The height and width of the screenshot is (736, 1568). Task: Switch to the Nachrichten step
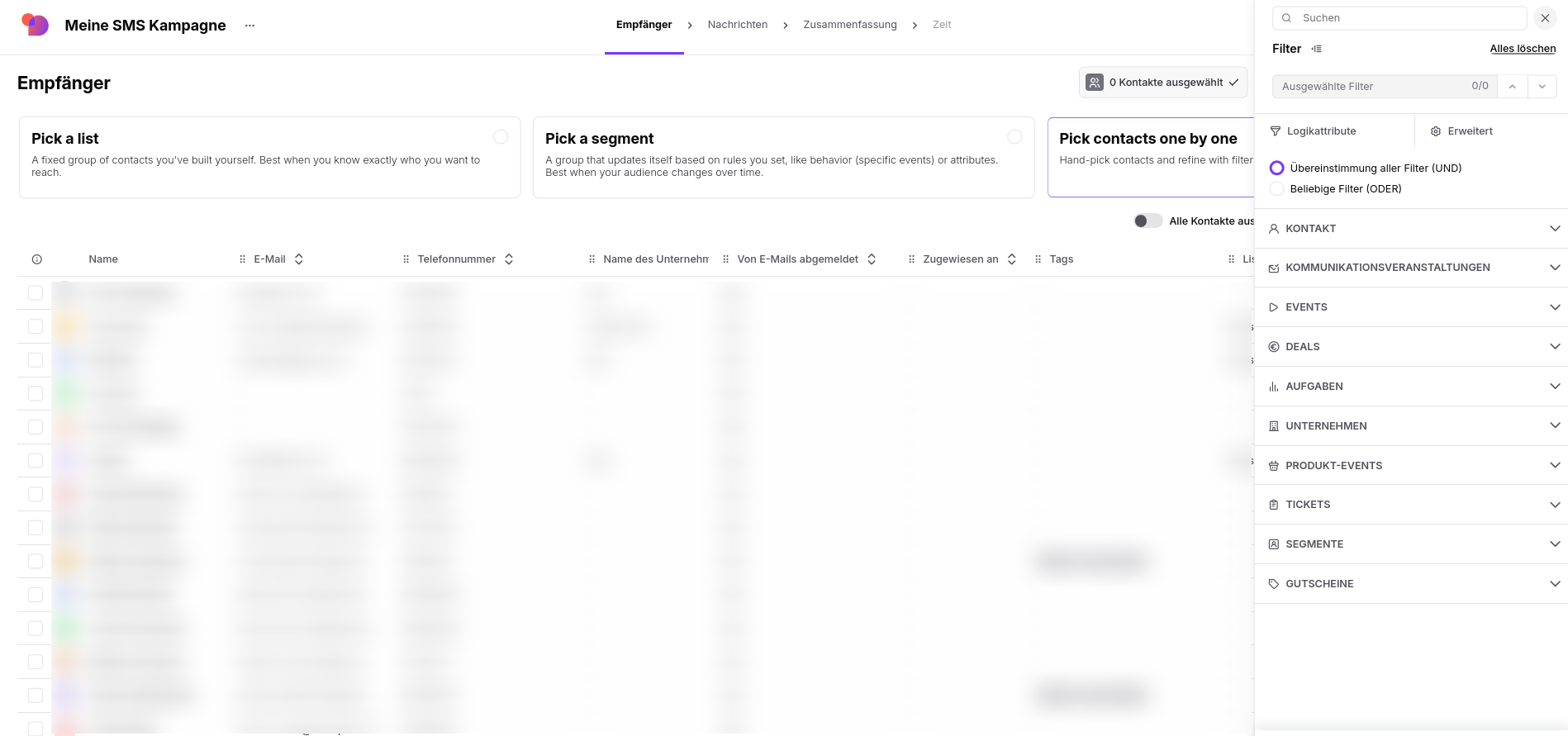coord(738,25)
